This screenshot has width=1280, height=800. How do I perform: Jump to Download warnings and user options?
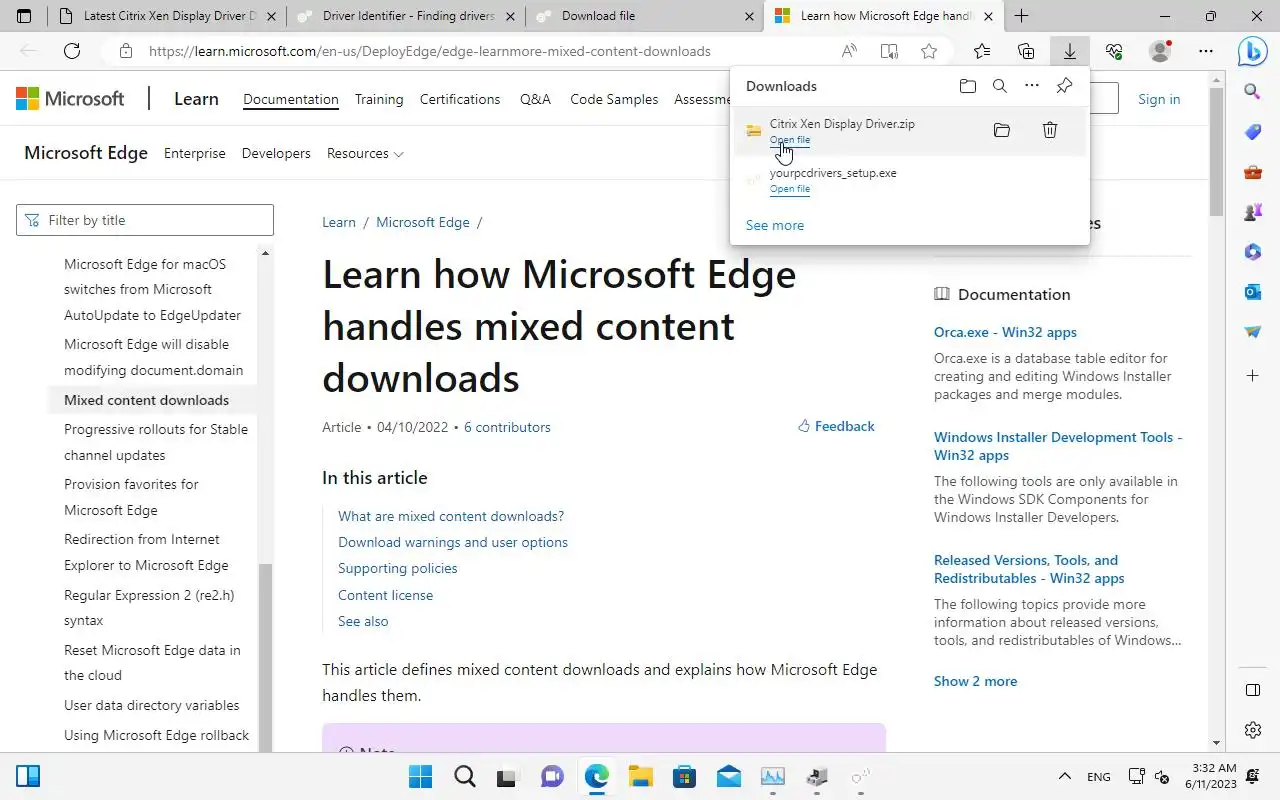point(453,542)
